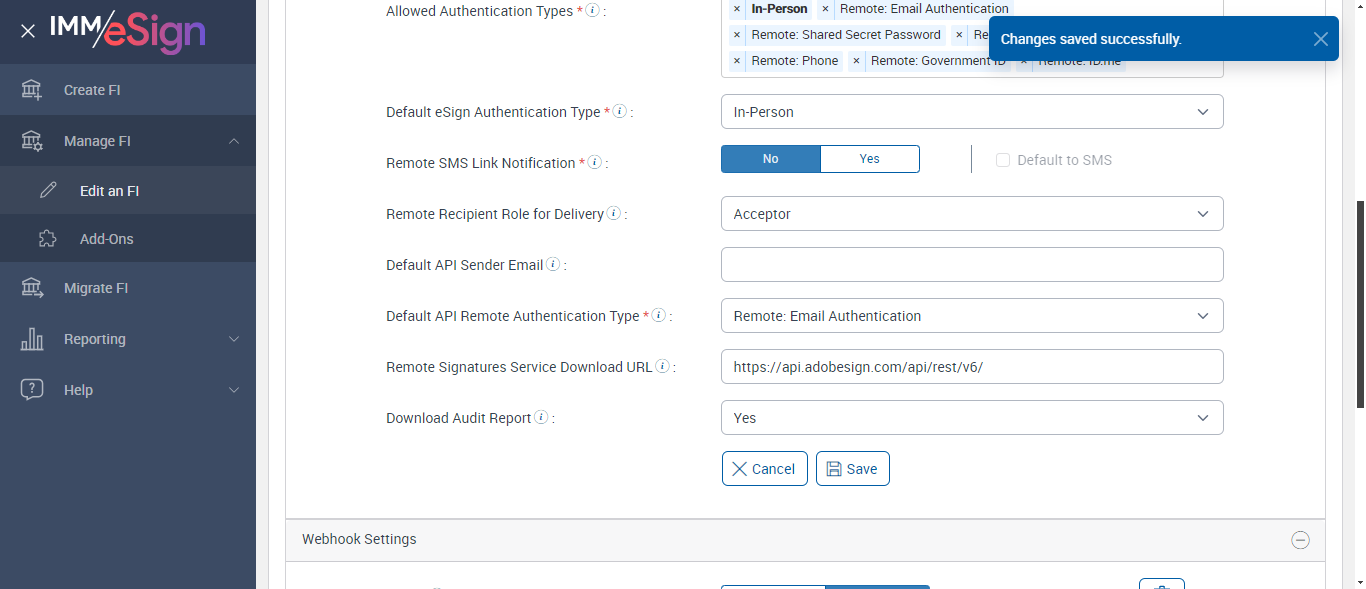Dismiss the Changes saved successfully notification
This screenshot has height=589, width=1366.
click(x=1321, y=39)
